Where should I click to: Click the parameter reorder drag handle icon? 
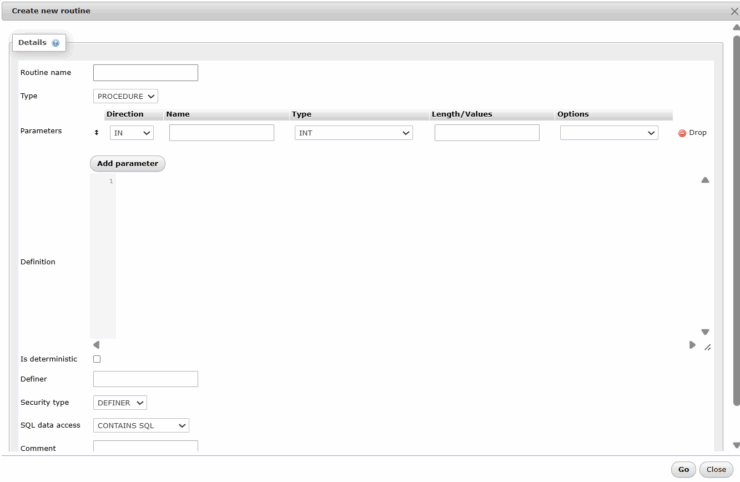point(97,132)
